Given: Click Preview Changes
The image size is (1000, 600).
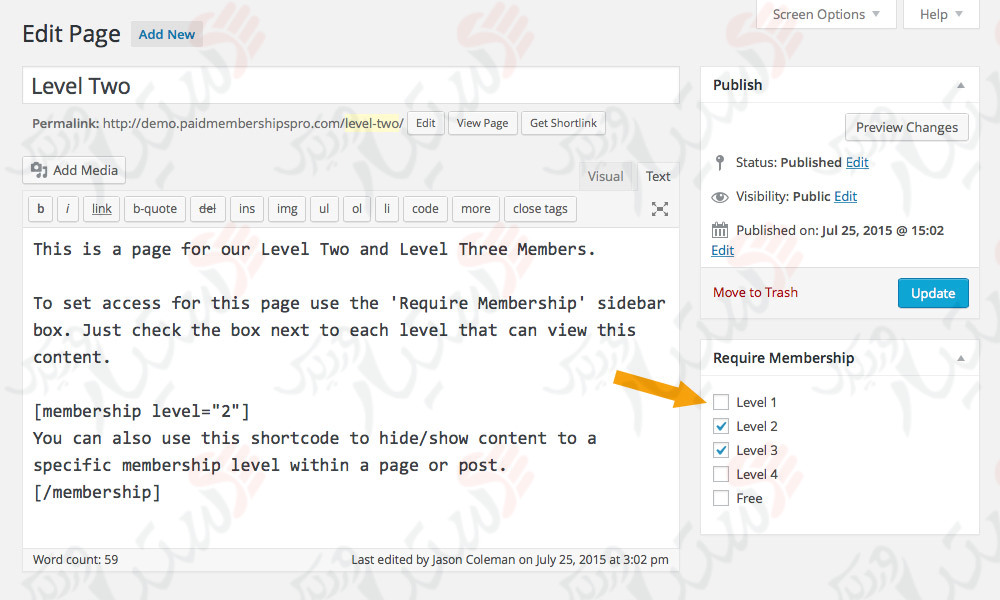Looking at the screenshot, I should point(906,127).
